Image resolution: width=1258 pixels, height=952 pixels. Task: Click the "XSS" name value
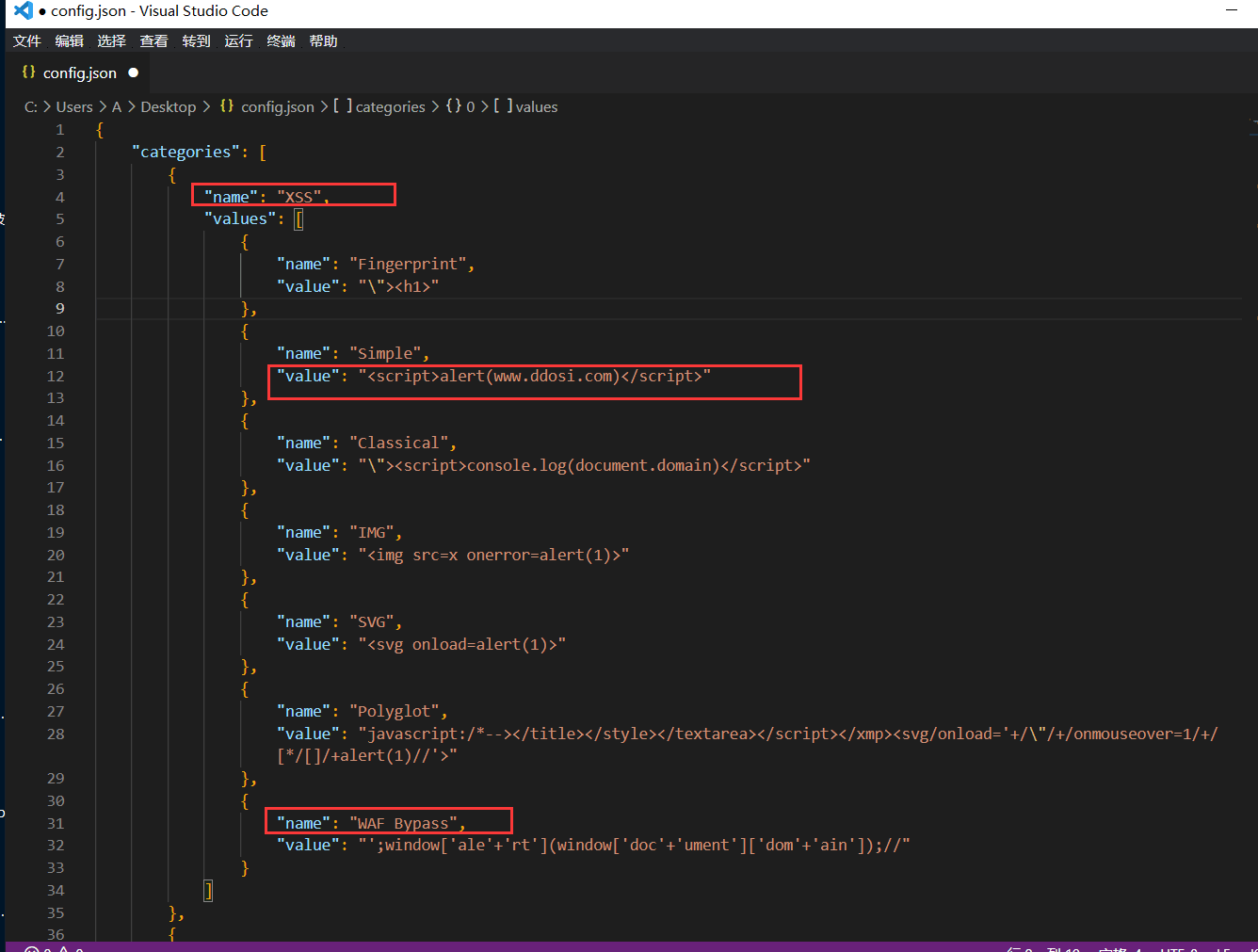click(x=299, y=197)
